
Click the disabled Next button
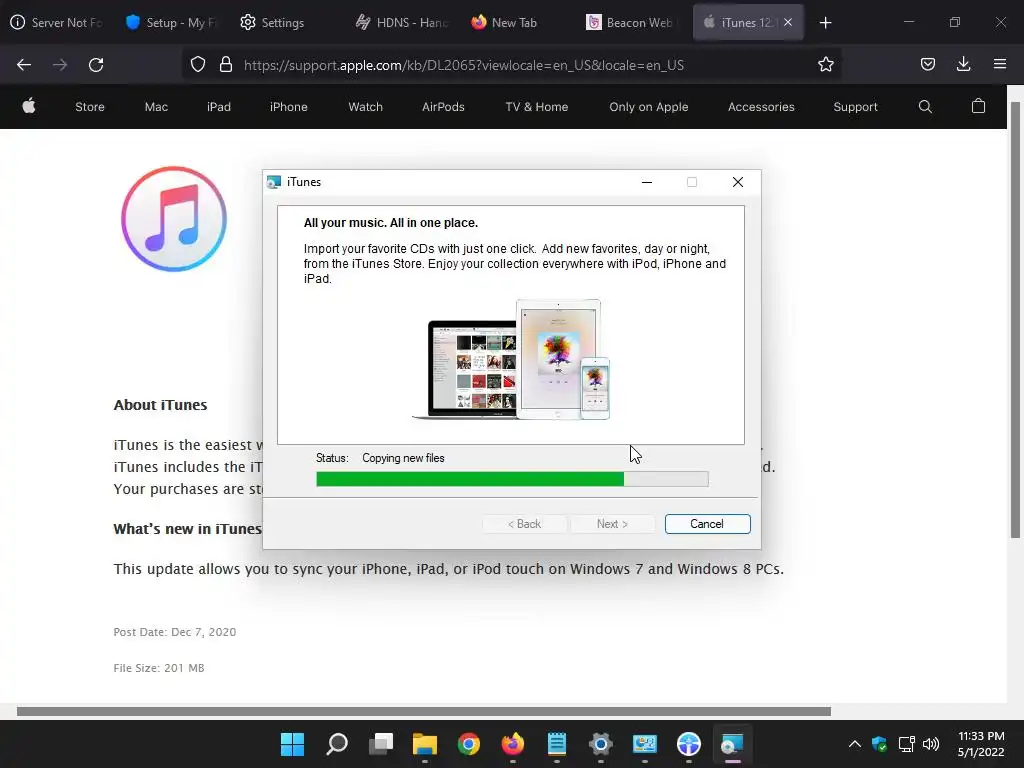613,524
